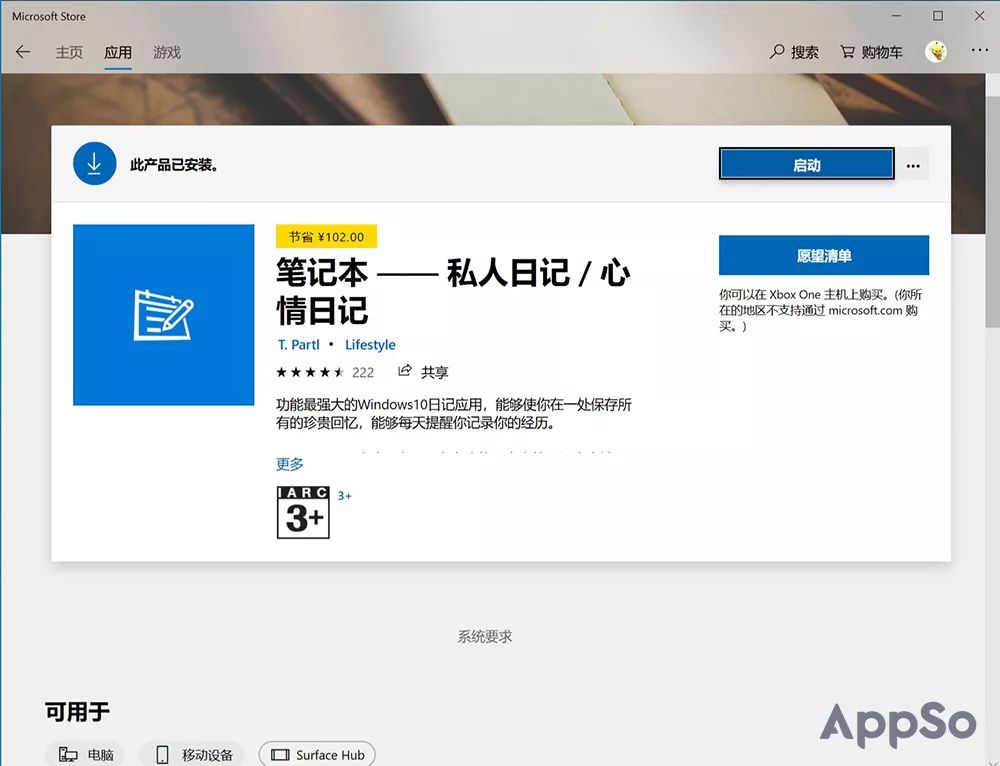Click 此产品已安装 status text
Viewport: 1000px width, 766px height.
point(175,165)
